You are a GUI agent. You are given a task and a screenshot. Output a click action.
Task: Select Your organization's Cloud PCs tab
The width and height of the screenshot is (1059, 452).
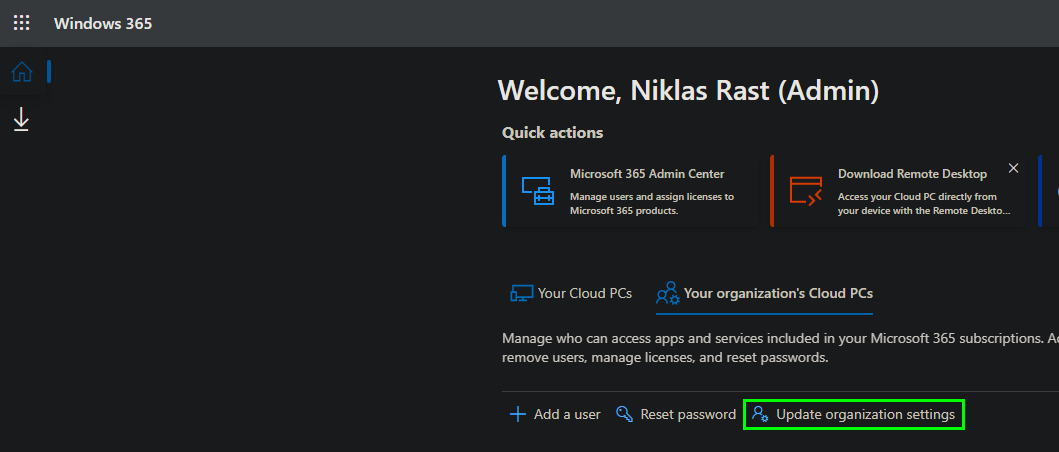pos(778,293)
